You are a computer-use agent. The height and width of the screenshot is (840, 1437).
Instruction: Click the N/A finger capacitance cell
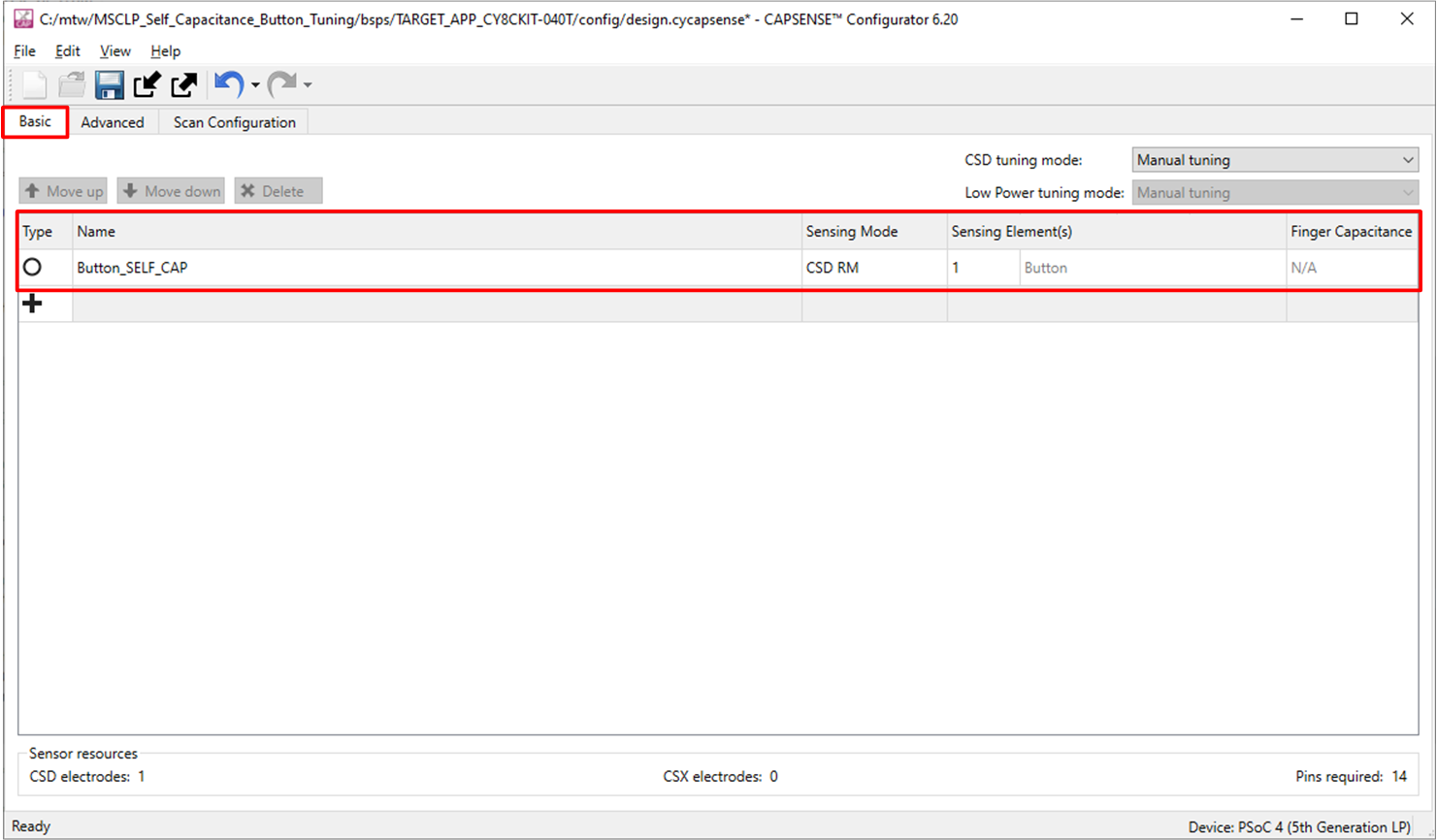click(x=1352, y=268)
